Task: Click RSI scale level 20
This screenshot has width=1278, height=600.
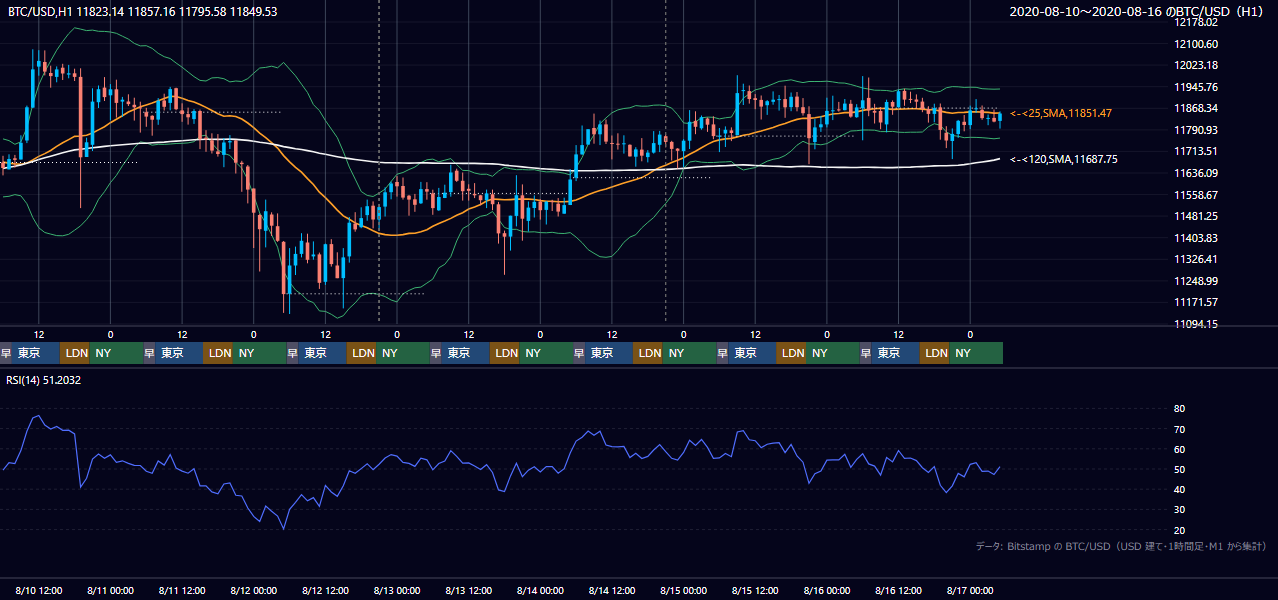Action: [x=1179, y=530]
